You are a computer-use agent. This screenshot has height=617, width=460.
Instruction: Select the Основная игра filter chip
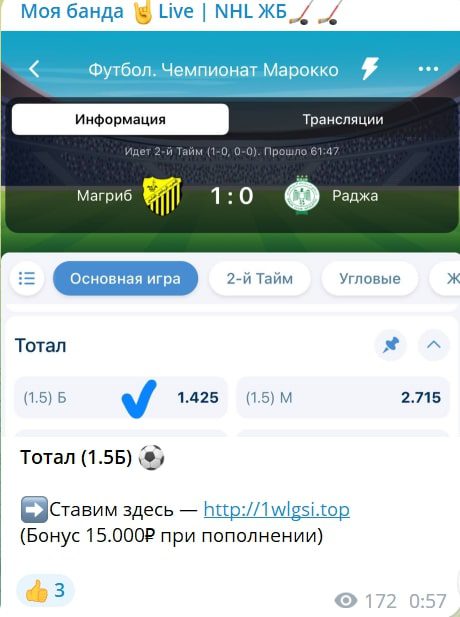coord(126,279)
